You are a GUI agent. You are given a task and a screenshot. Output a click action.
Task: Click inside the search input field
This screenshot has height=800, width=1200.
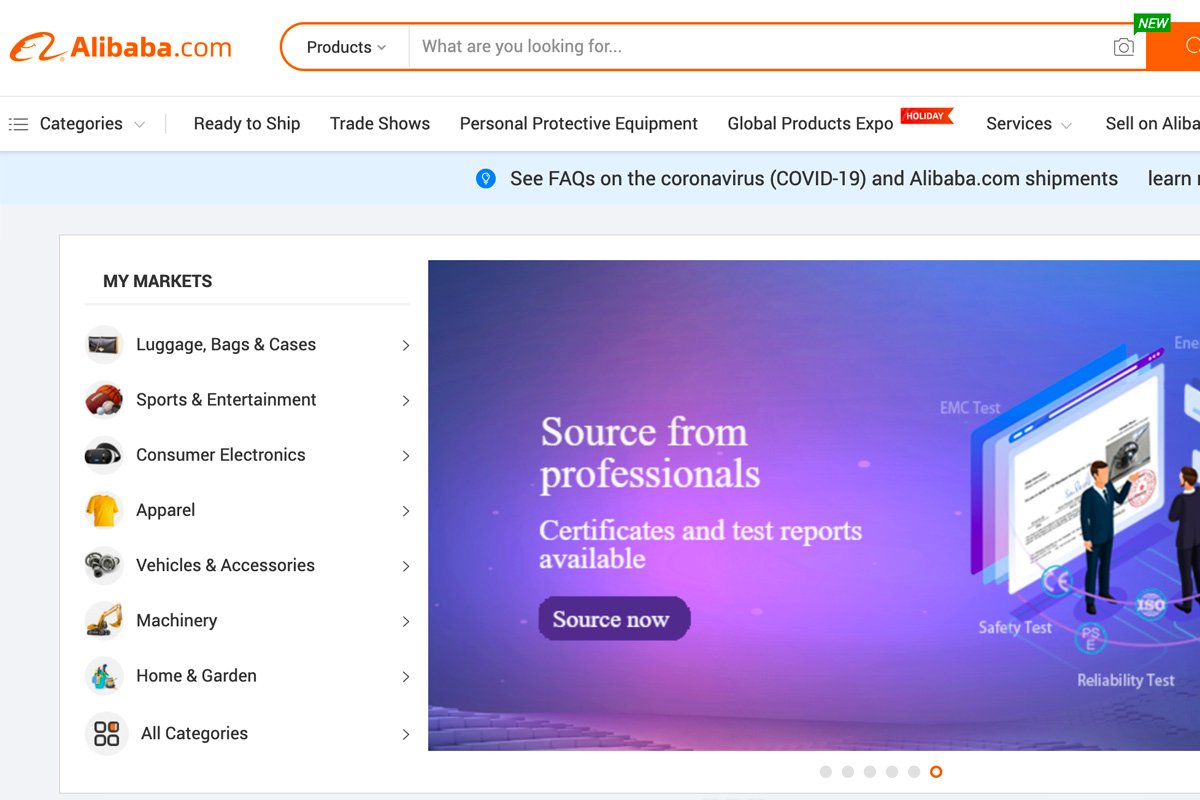pyautogui.click(x=700, y=46)
